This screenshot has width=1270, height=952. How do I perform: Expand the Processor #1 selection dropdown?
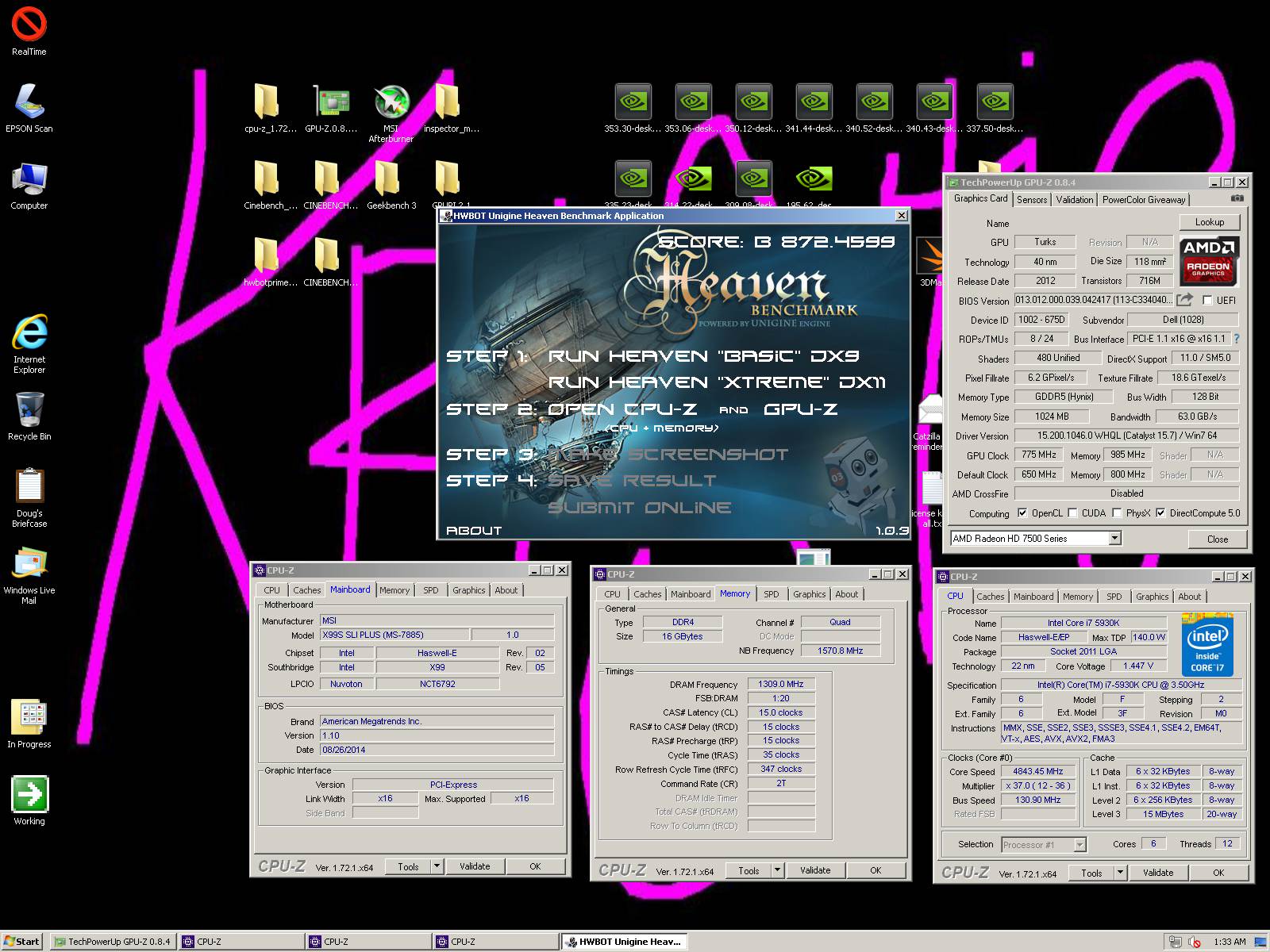tap(1079, 844)
